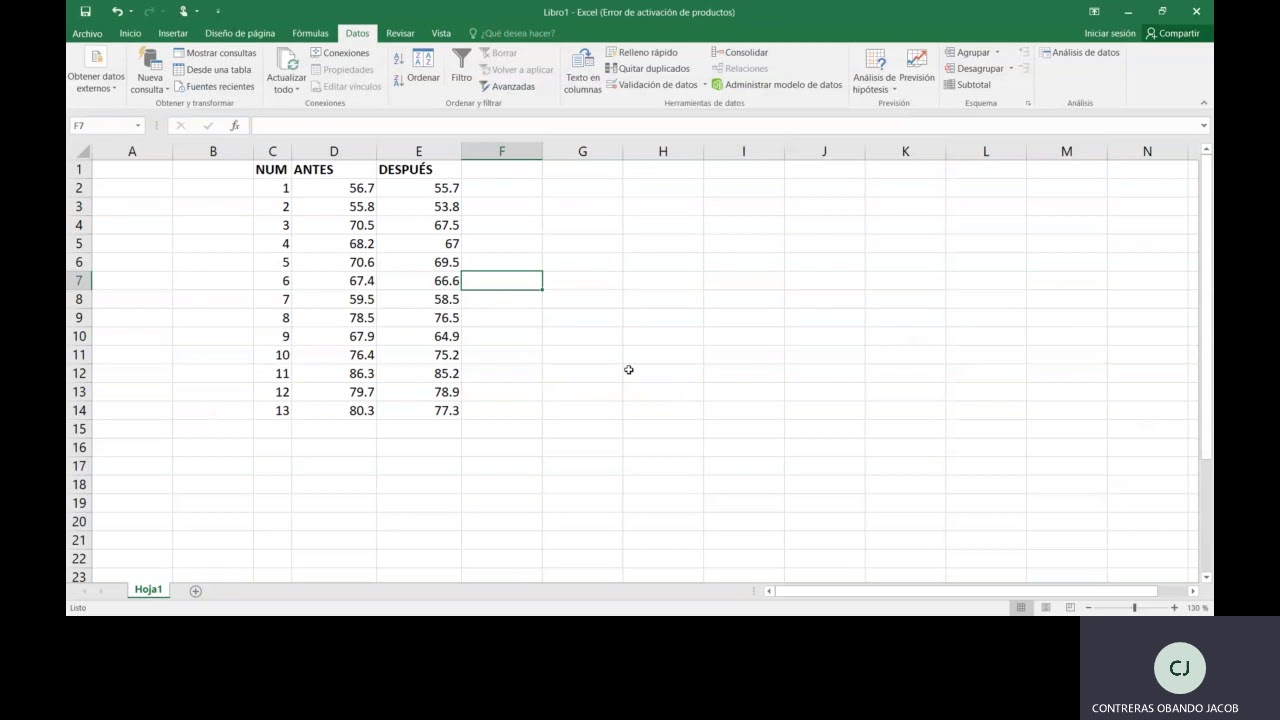
Task: Click Texto en columnas
Action: pyautogui.click(x=583, y=71)
